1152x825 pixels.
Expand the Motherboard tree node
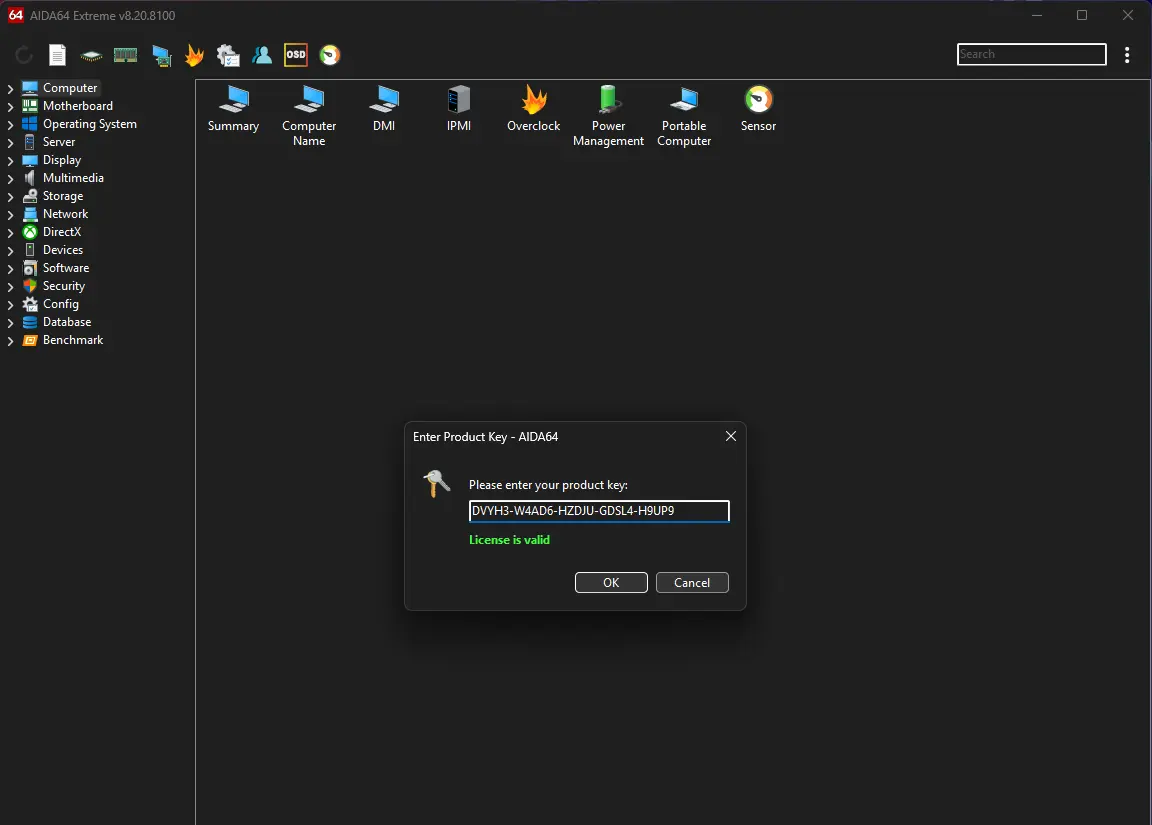(x=10, y=107)
